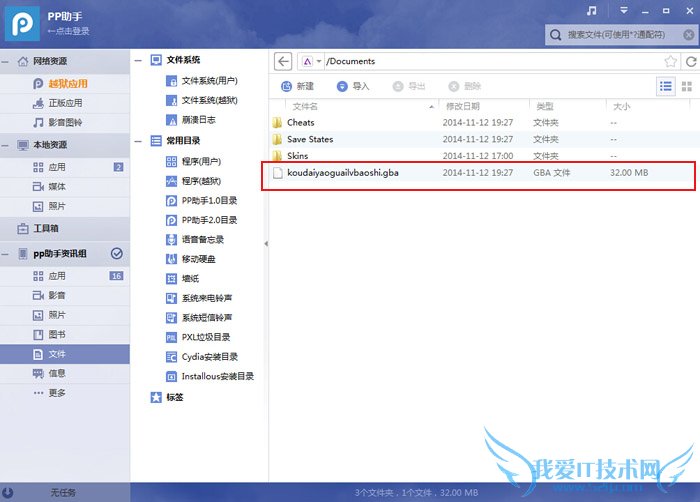
Task: Click the PP助手 logo icon
Action: coord(22,23)
